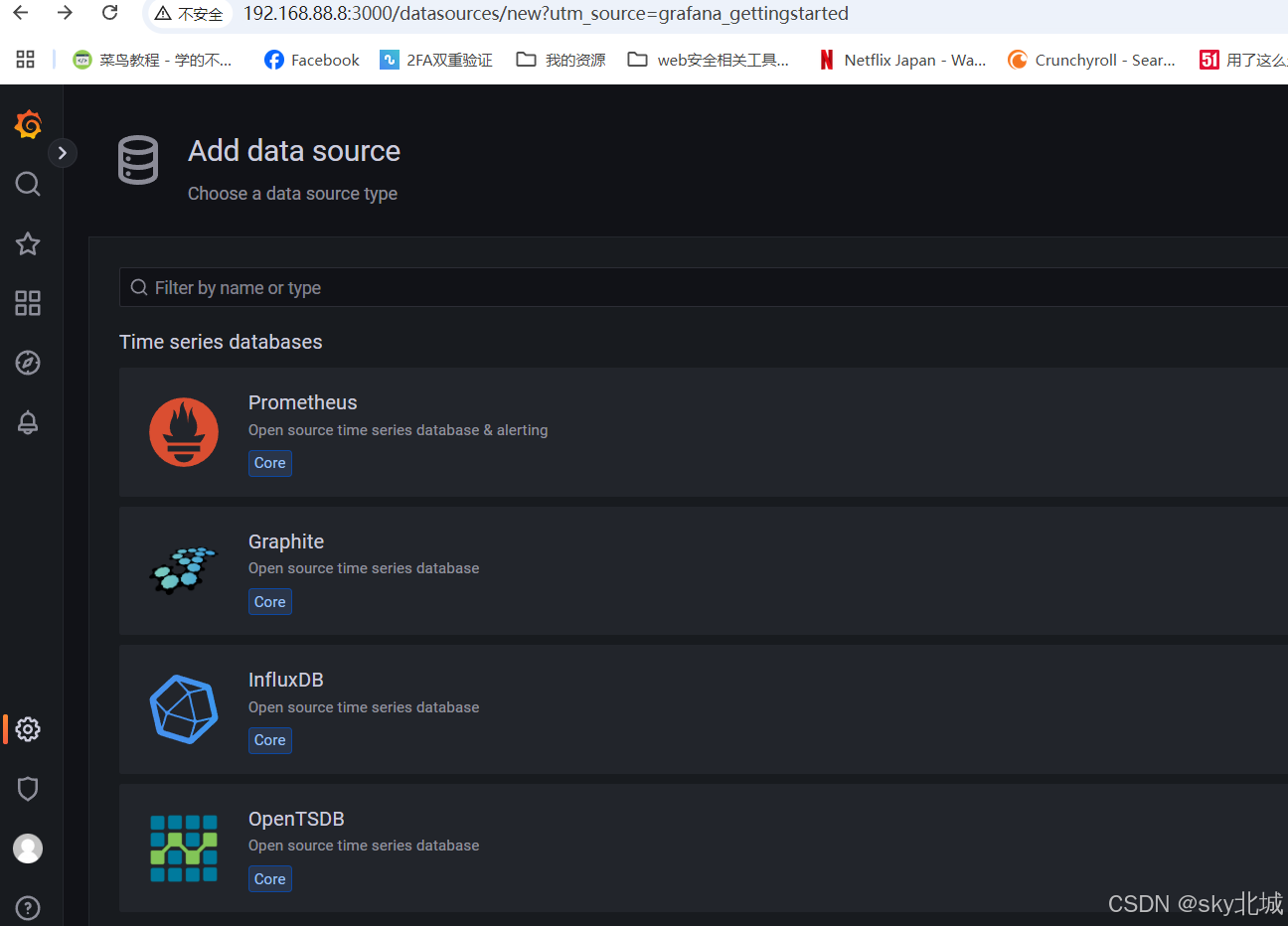Open the Server admin shield icon

(x=28, y=789)
